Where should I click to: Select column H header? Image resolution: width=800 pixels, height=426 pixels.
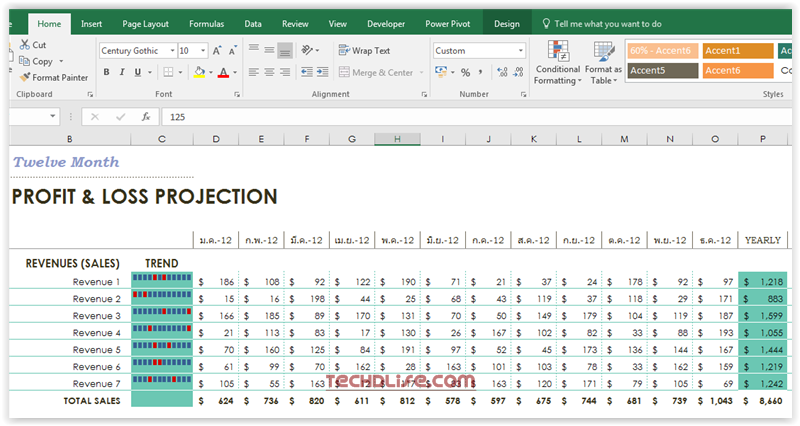pos(397,139)
